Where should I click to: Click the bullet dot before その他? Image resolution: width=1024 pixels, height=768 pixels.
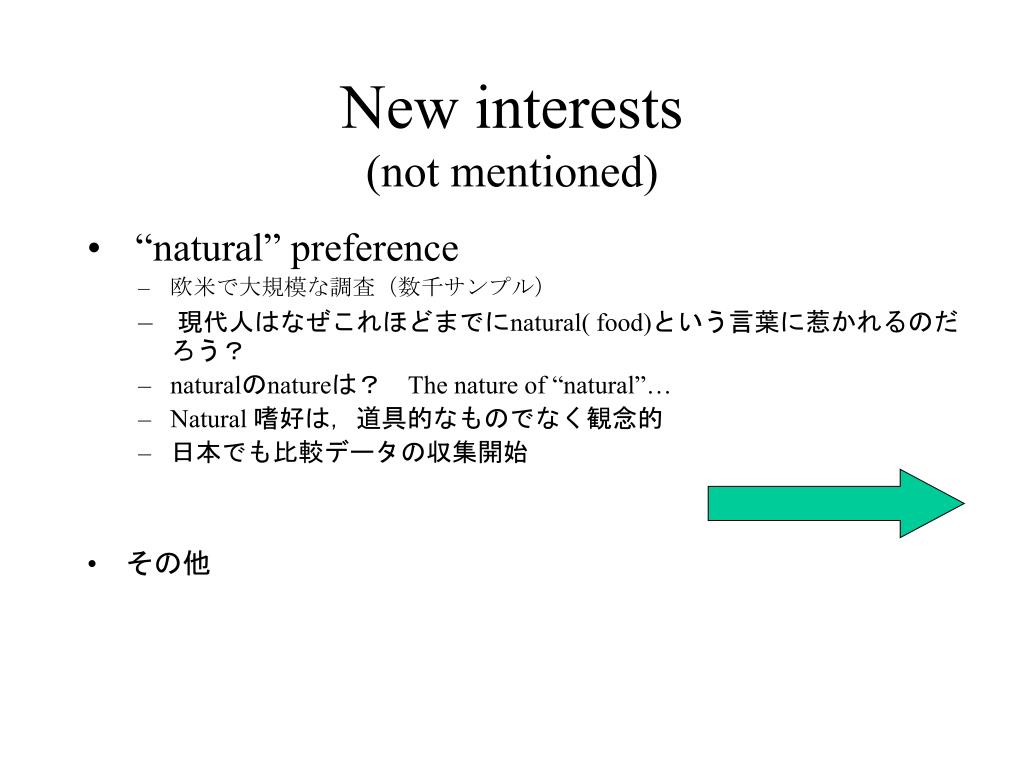[92, 564]
